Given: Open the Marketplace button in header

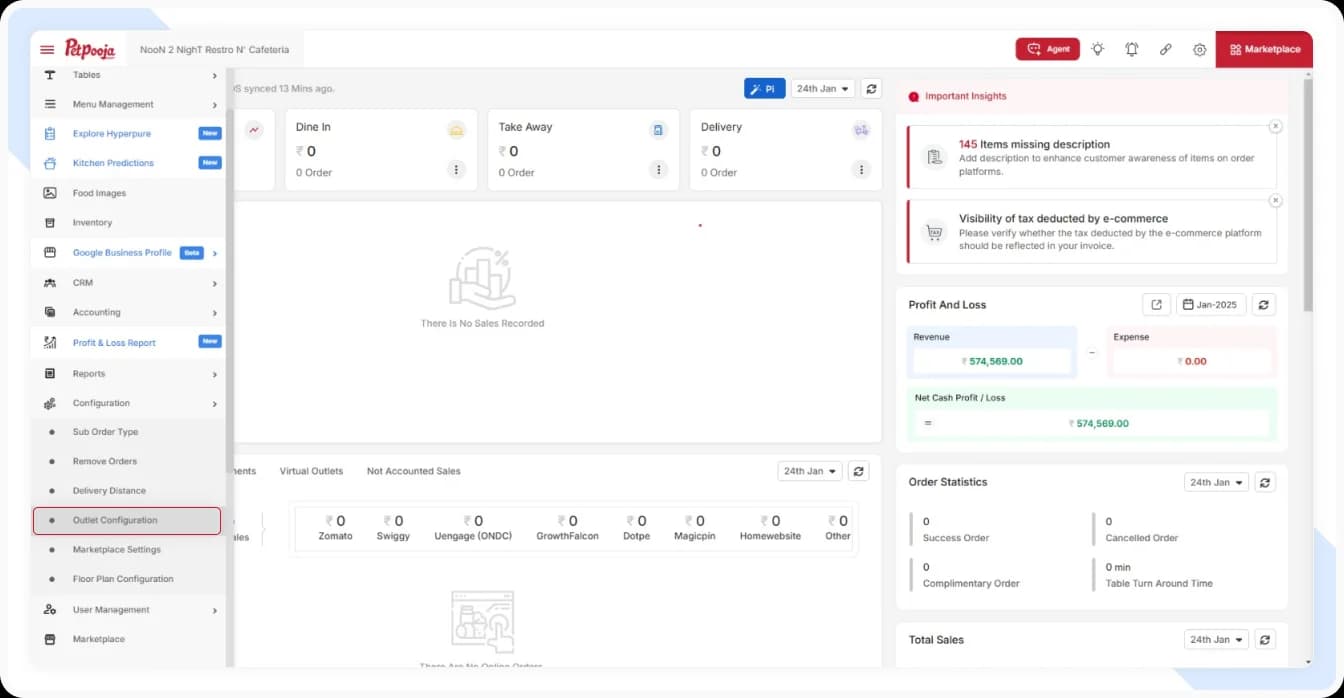Looking at the screenshot, I should [x=1264, y=49].
